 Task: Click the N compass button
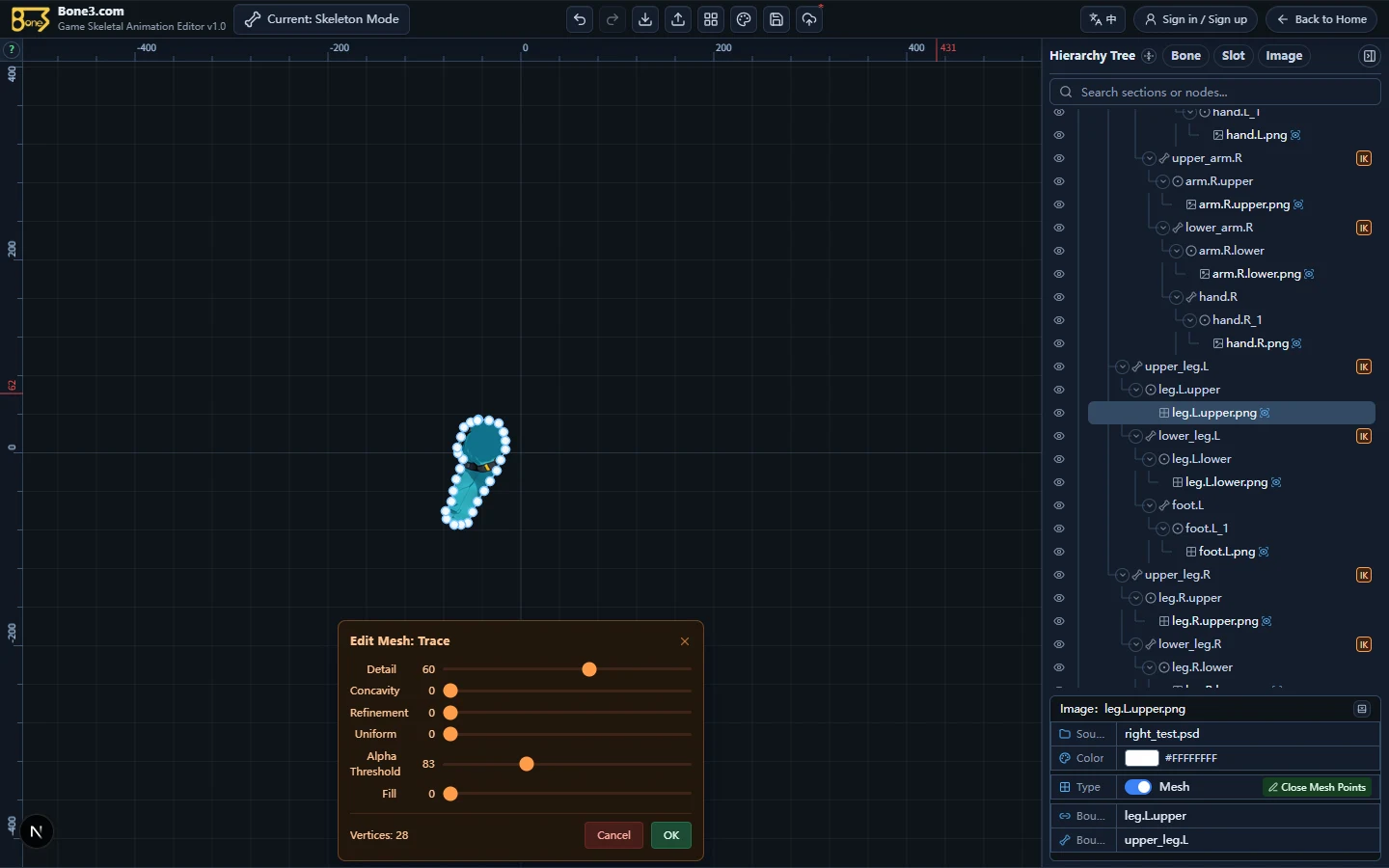coord(36,831)
